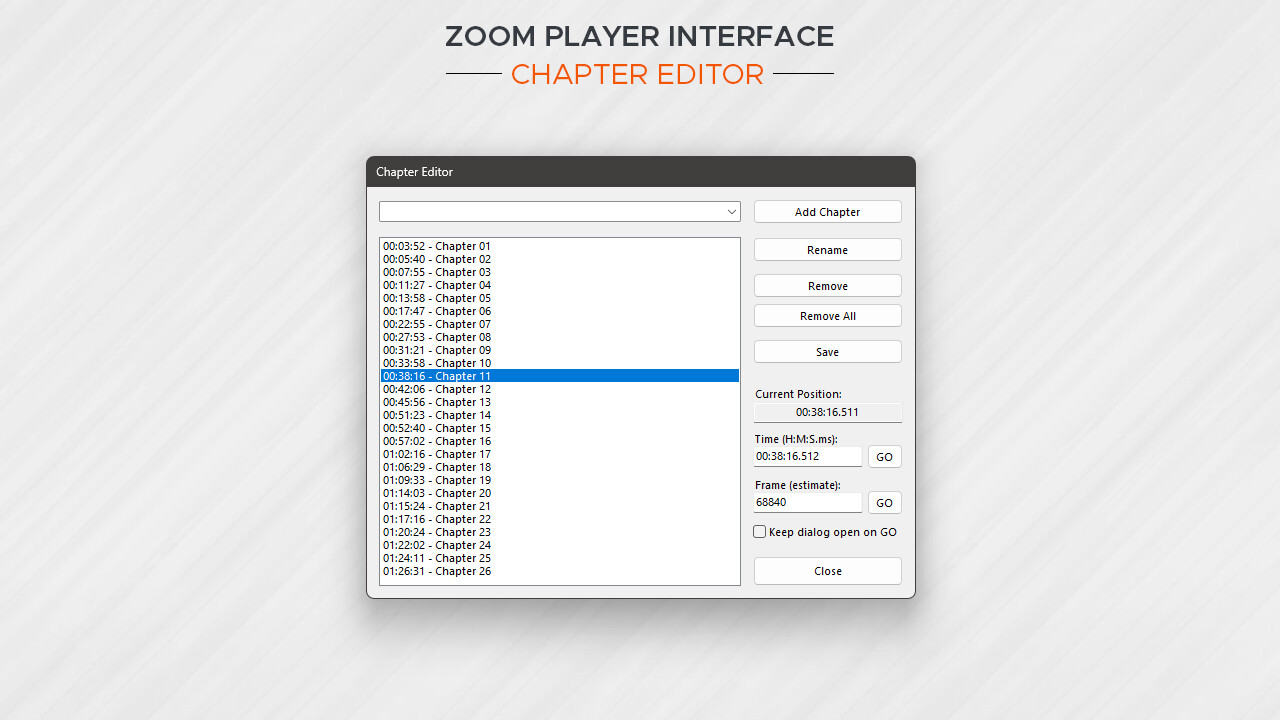
Task: Choose Chapter 15 in the list
Action: tap(437, 428)
